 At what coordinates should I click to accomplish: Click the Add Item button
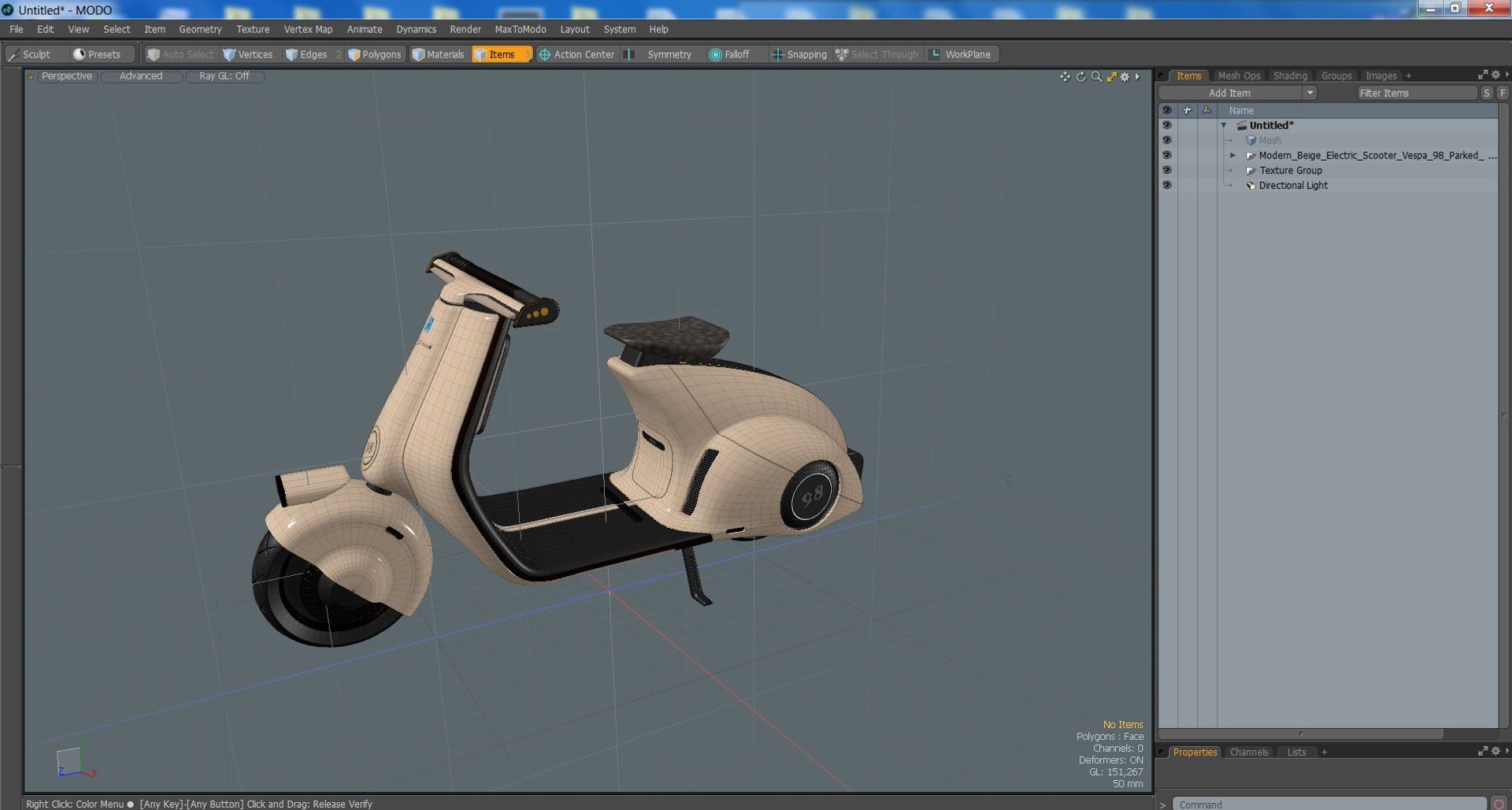pos(1230,93)
